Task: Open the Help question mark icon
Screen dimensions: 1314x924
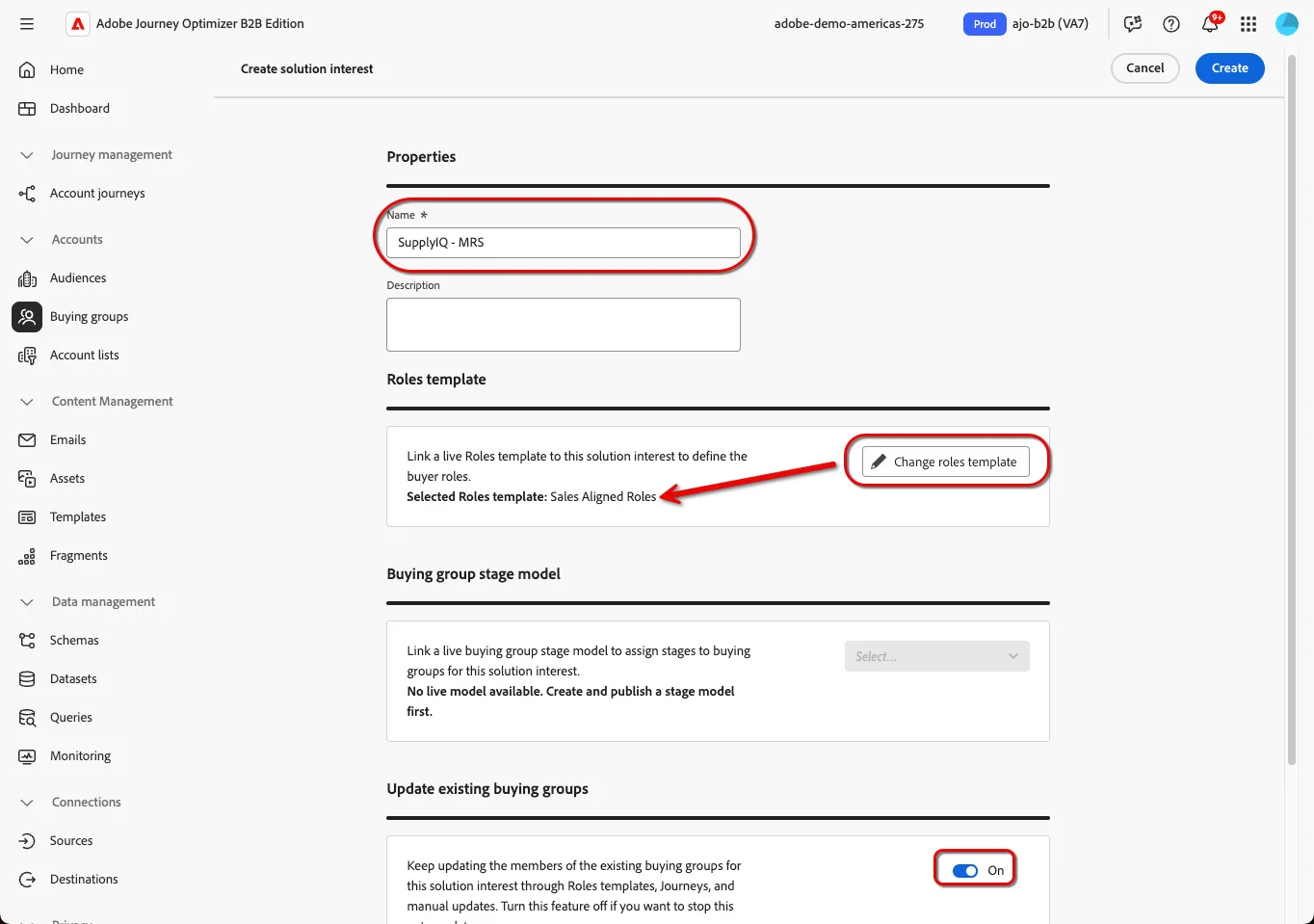Action: pos(1171,24)
